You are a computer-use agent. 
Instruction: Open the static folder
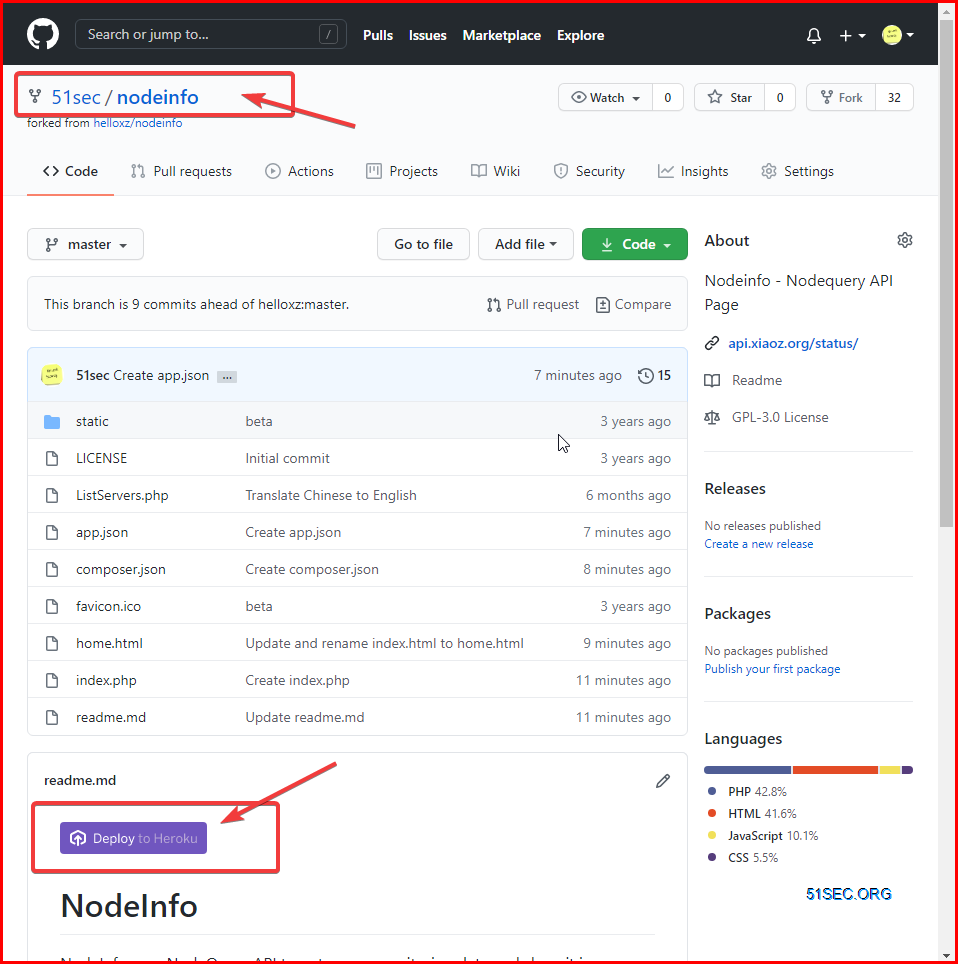(92, 421)
